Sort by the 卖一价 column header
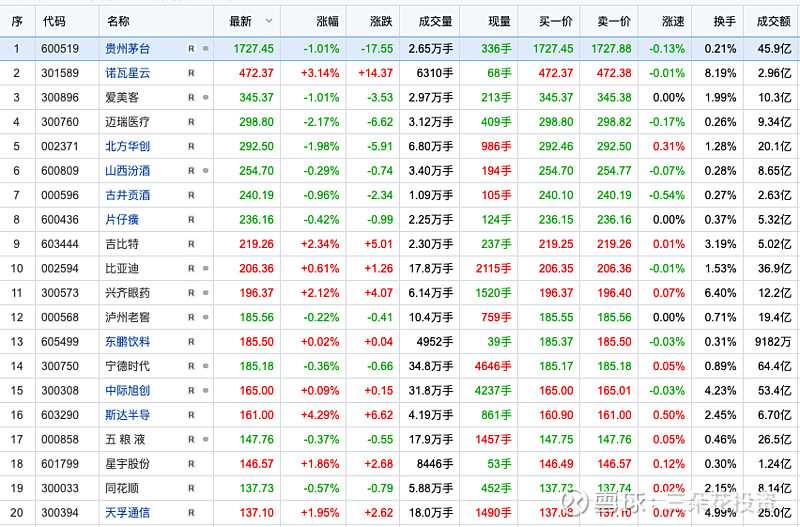 pyautogui.click(x=614, y=21)
